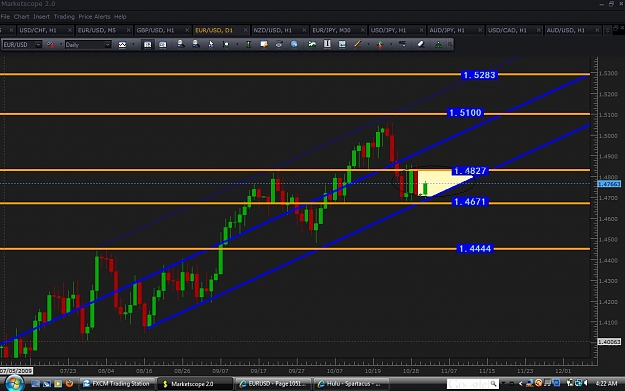
Task: Open Hulu - Spartacus window in the taskbar
Action: (x=351, y=384)
